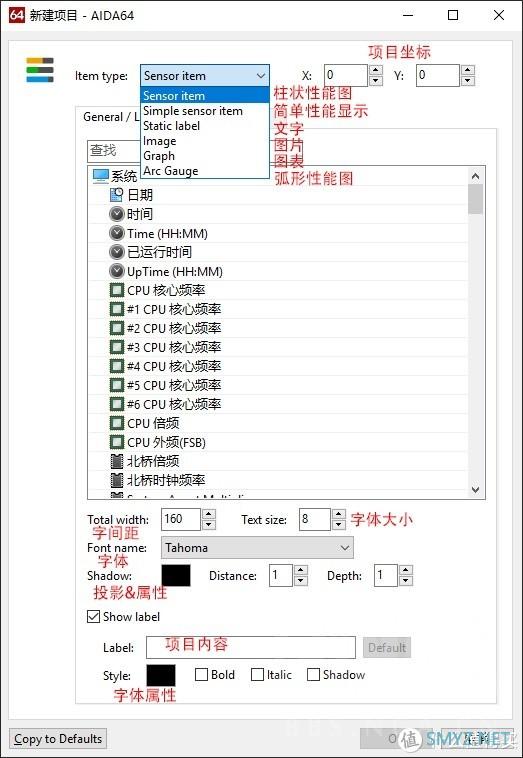This screenshot has width=523, height=758.
Task: Click the Label text field
Action: coord(251,647)
